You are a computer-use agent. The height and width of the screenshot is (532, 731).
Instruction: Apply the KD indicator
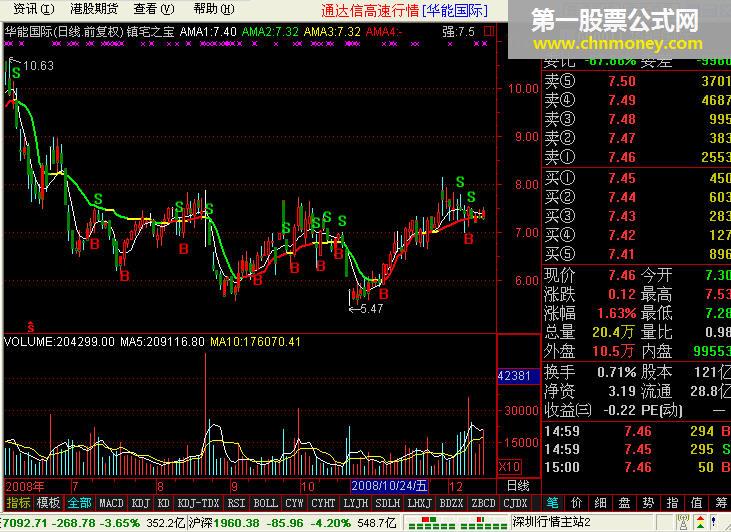[164, 503]
